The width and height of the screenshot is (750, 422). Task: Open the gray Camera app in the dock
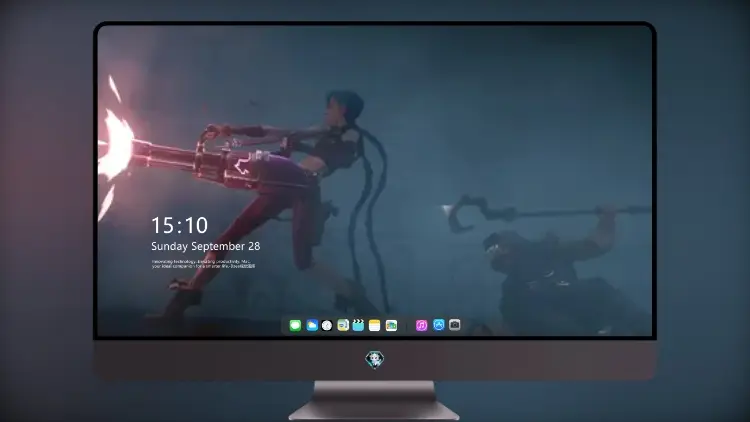(x=455, y=325)
